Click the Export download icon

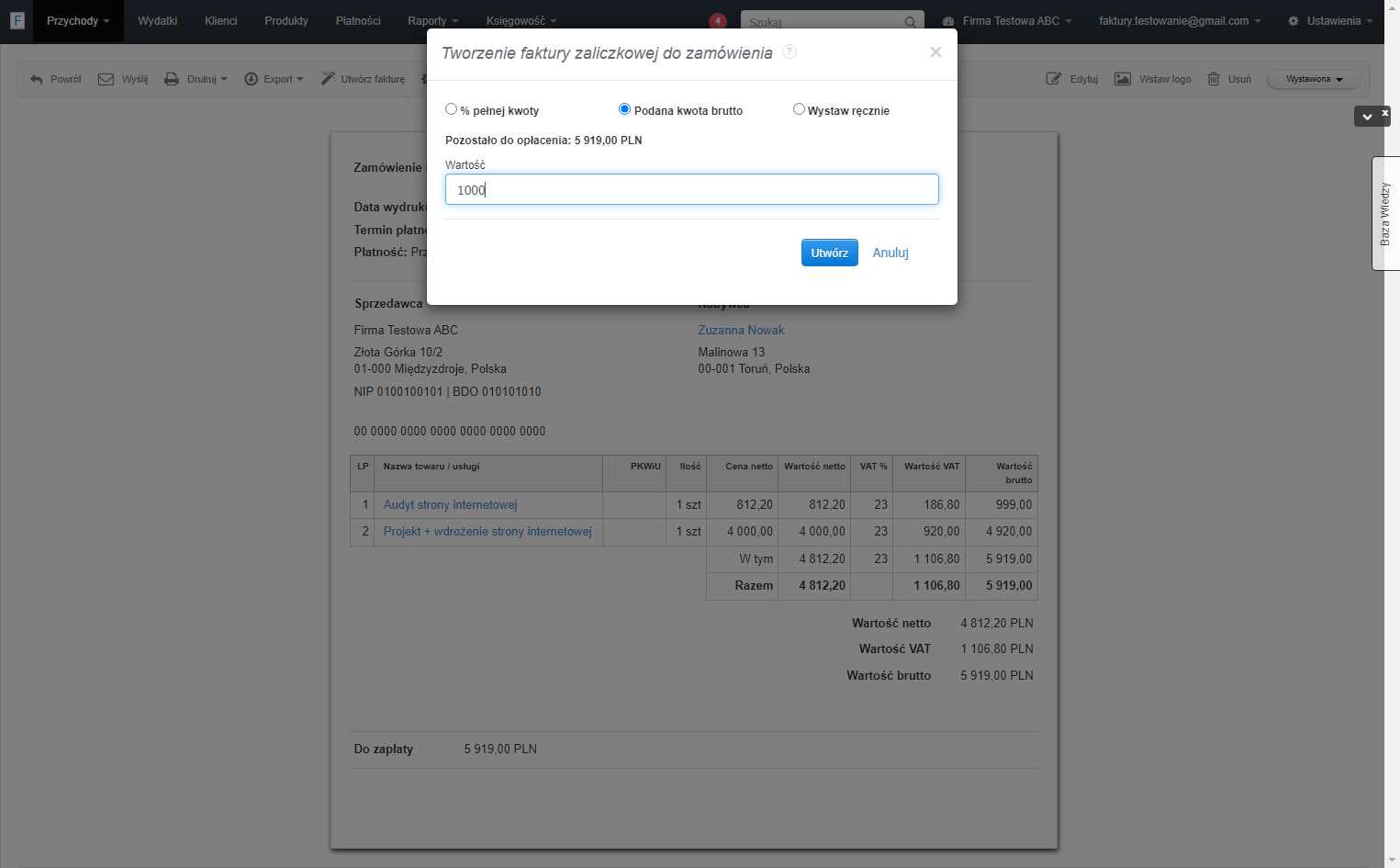tap(251, 79)
